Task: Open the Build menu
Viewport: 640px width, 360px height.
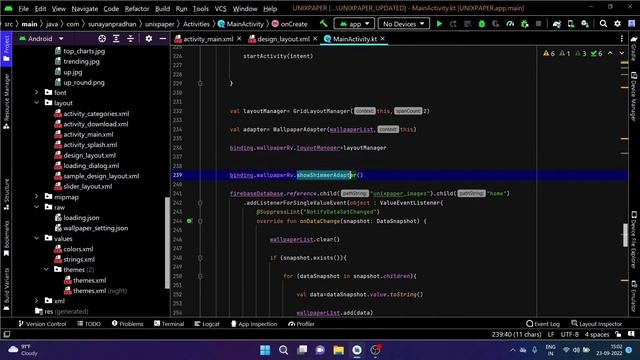Action: pos(162,9)
